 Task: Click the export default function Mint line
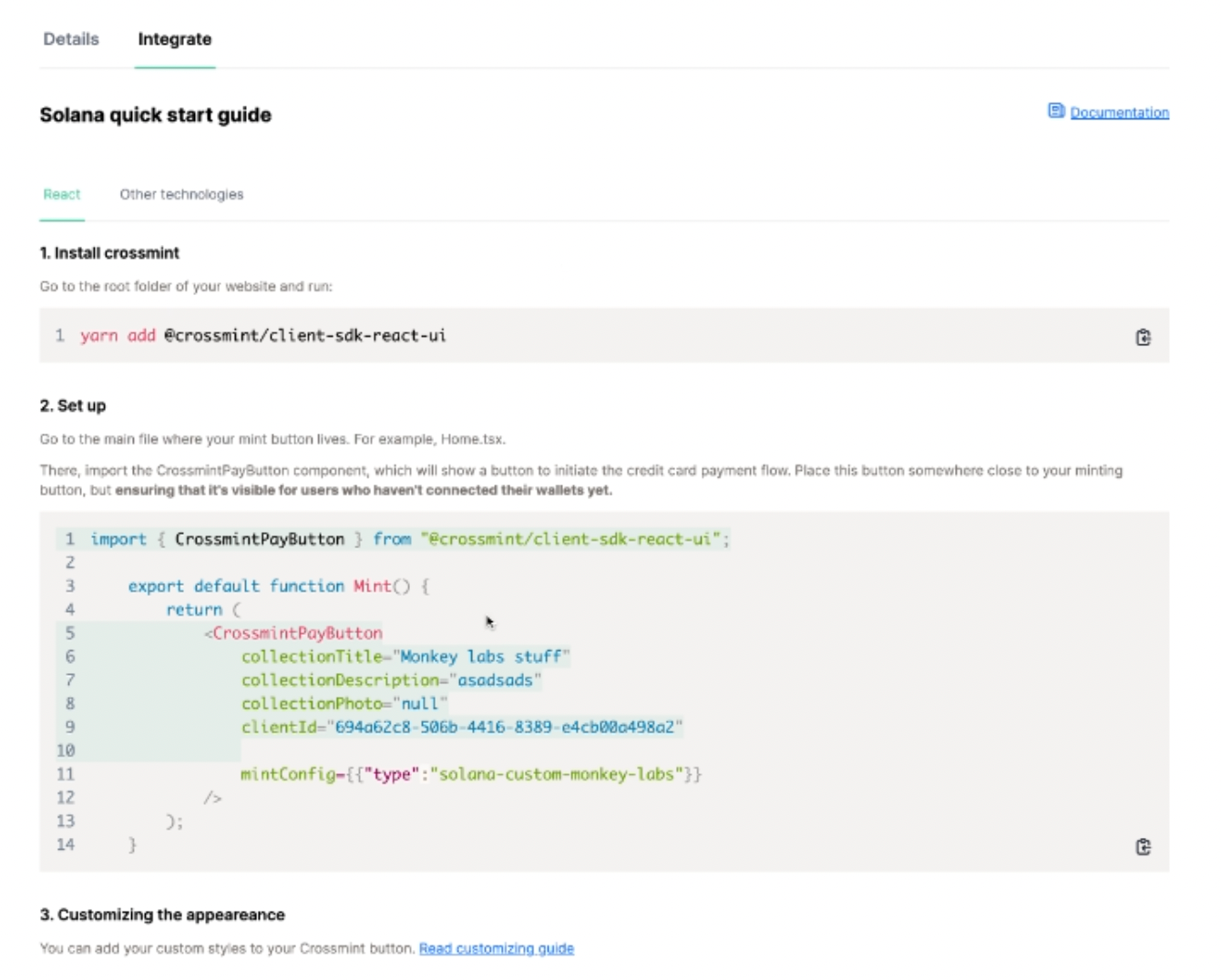click(278, 586)
